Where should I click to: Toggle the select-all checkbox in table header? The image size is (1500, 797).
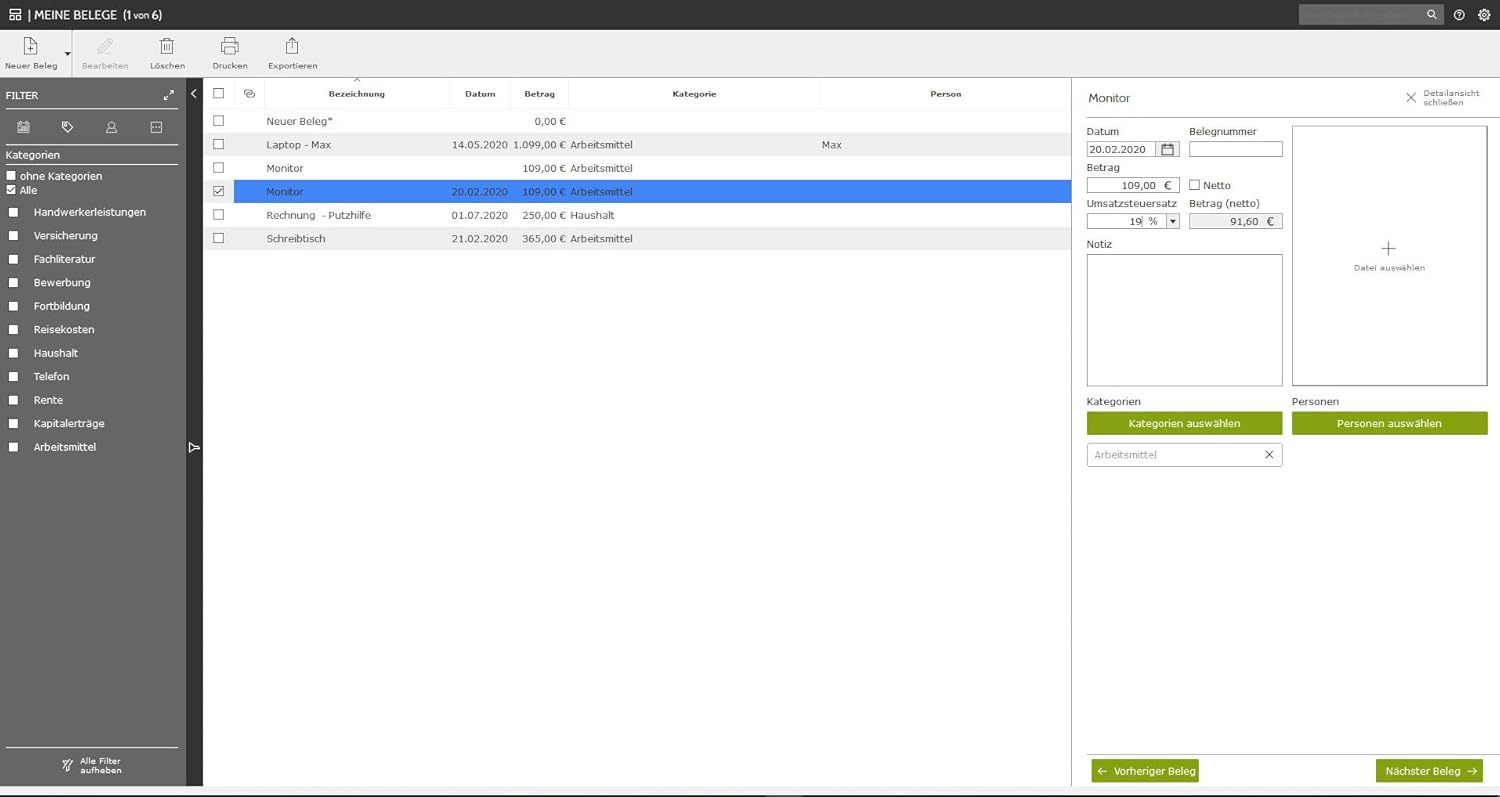(x=219, y=93)
